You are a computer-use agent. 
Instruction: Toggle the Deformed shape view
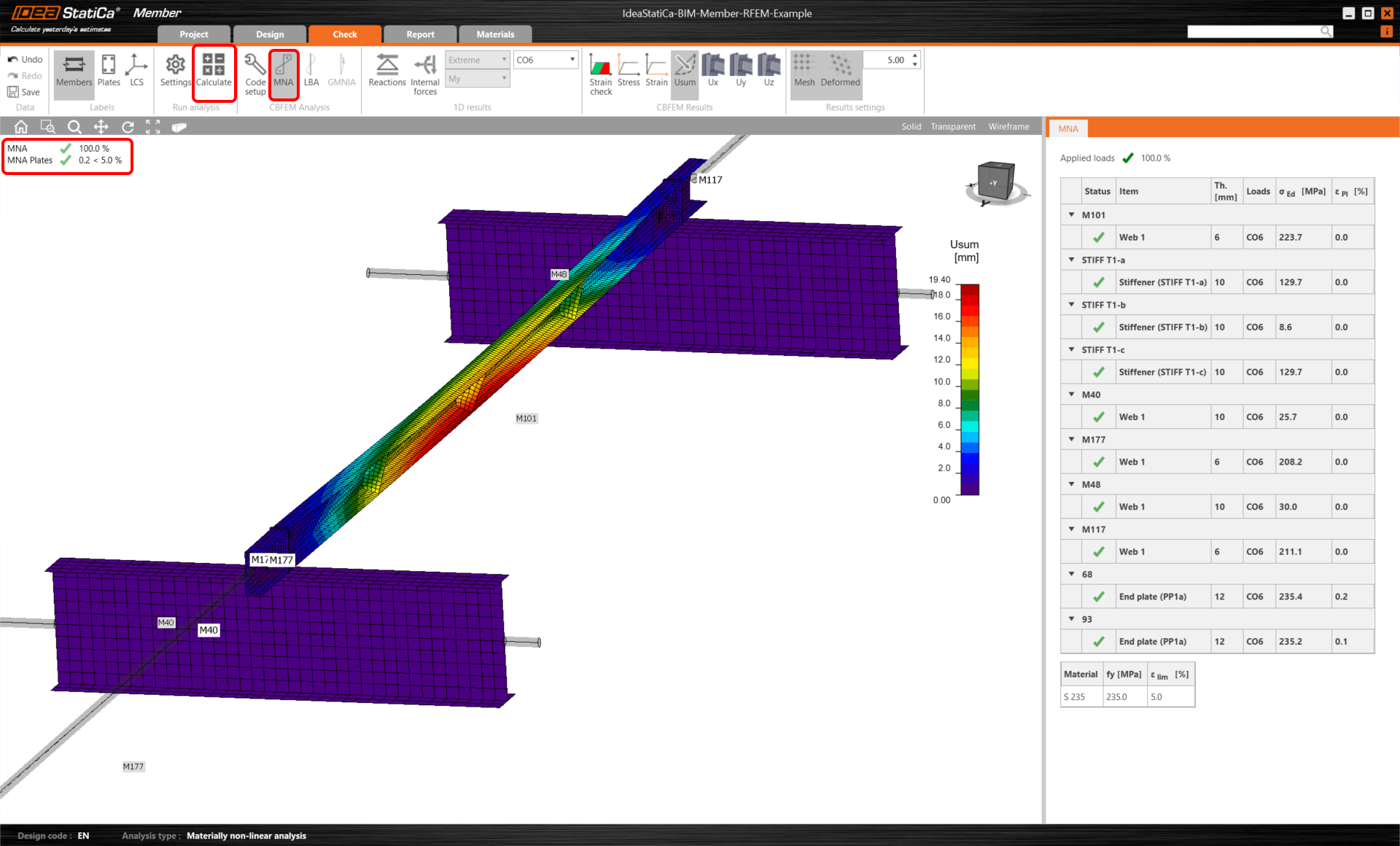coord(839,71)
